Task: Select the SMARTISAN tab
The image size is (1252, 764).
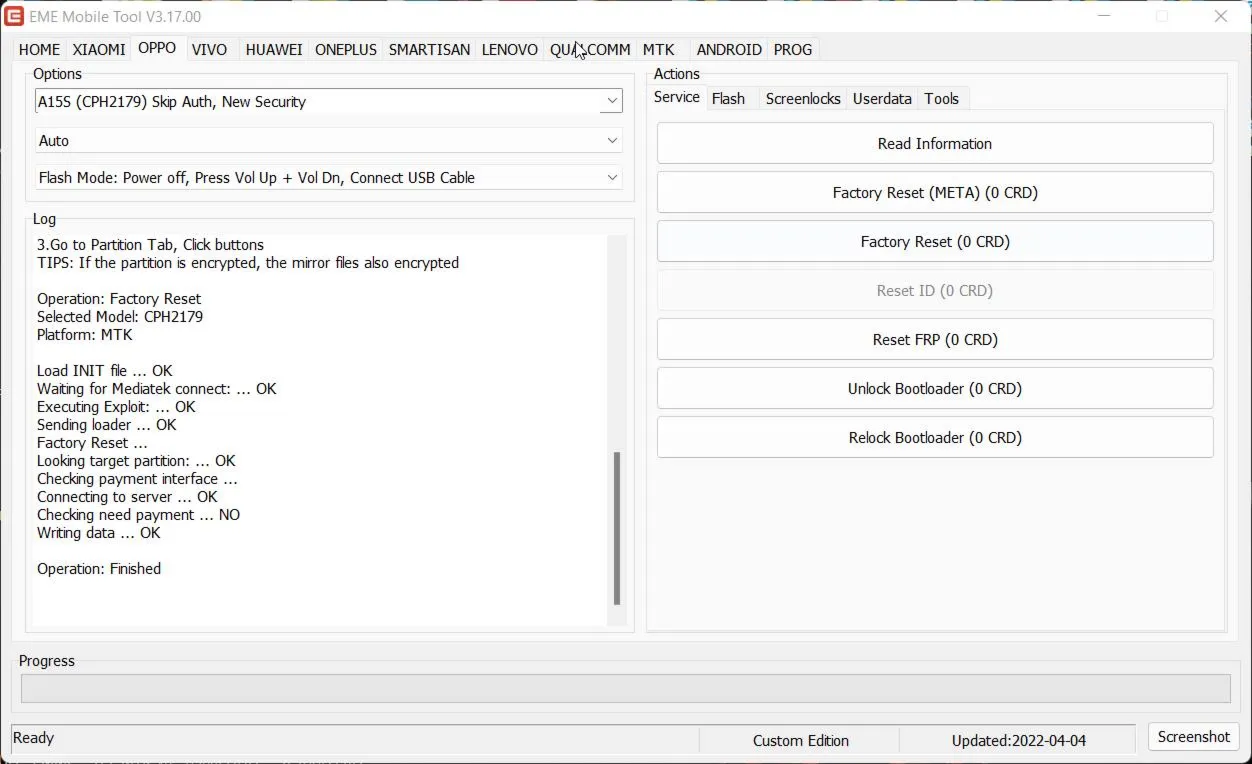Action: [x=429, y=49]
